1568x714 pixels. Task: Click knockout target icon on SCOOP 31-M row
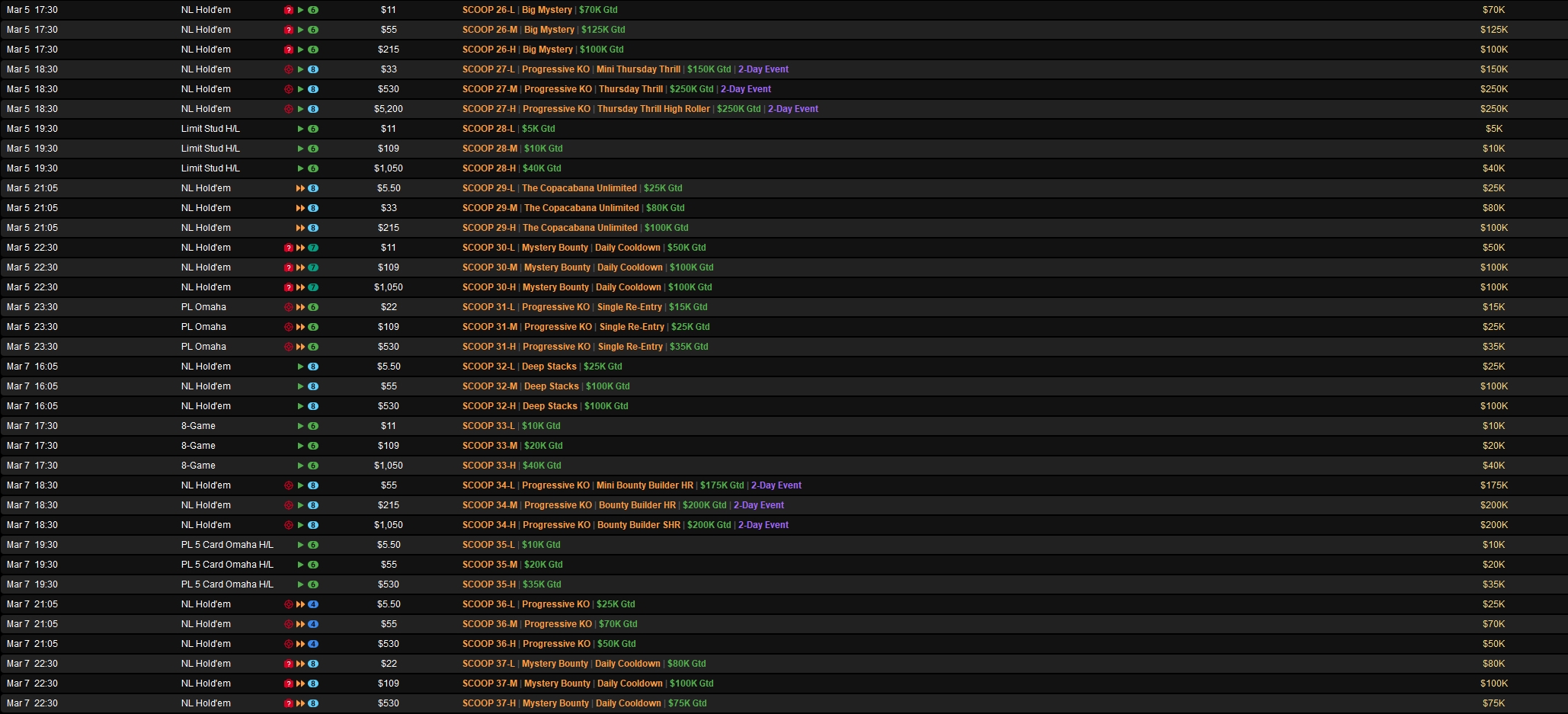[289, 327]
